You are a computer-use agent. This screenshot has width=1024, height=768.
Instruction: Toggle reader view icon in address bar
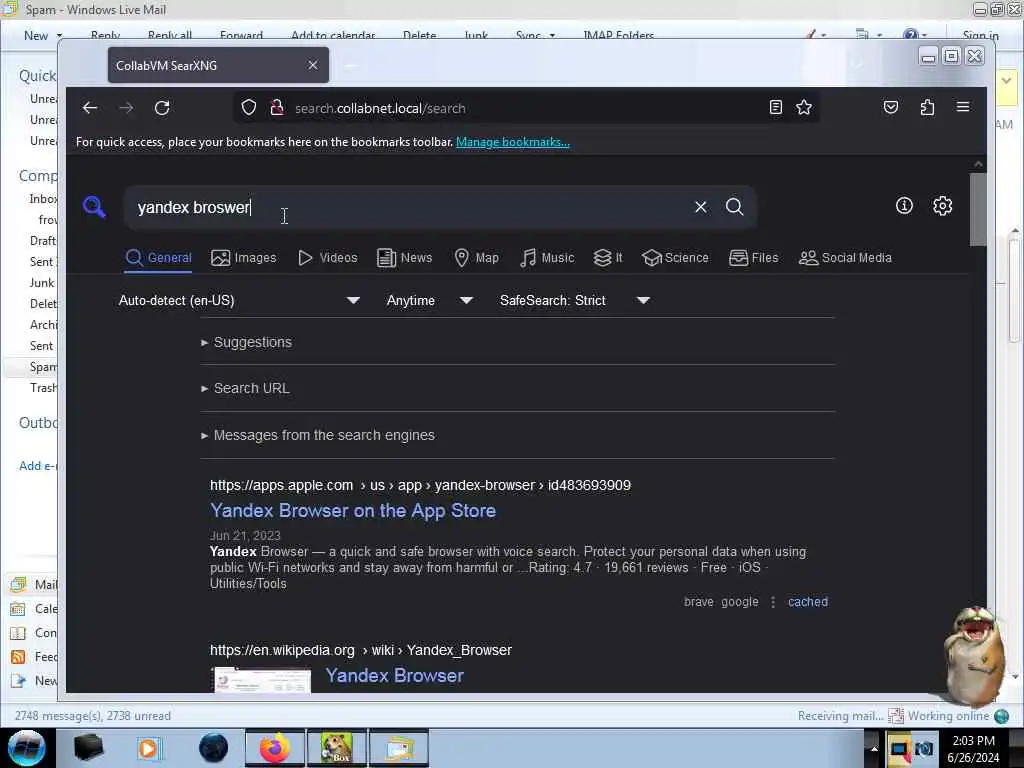point(775,107)
